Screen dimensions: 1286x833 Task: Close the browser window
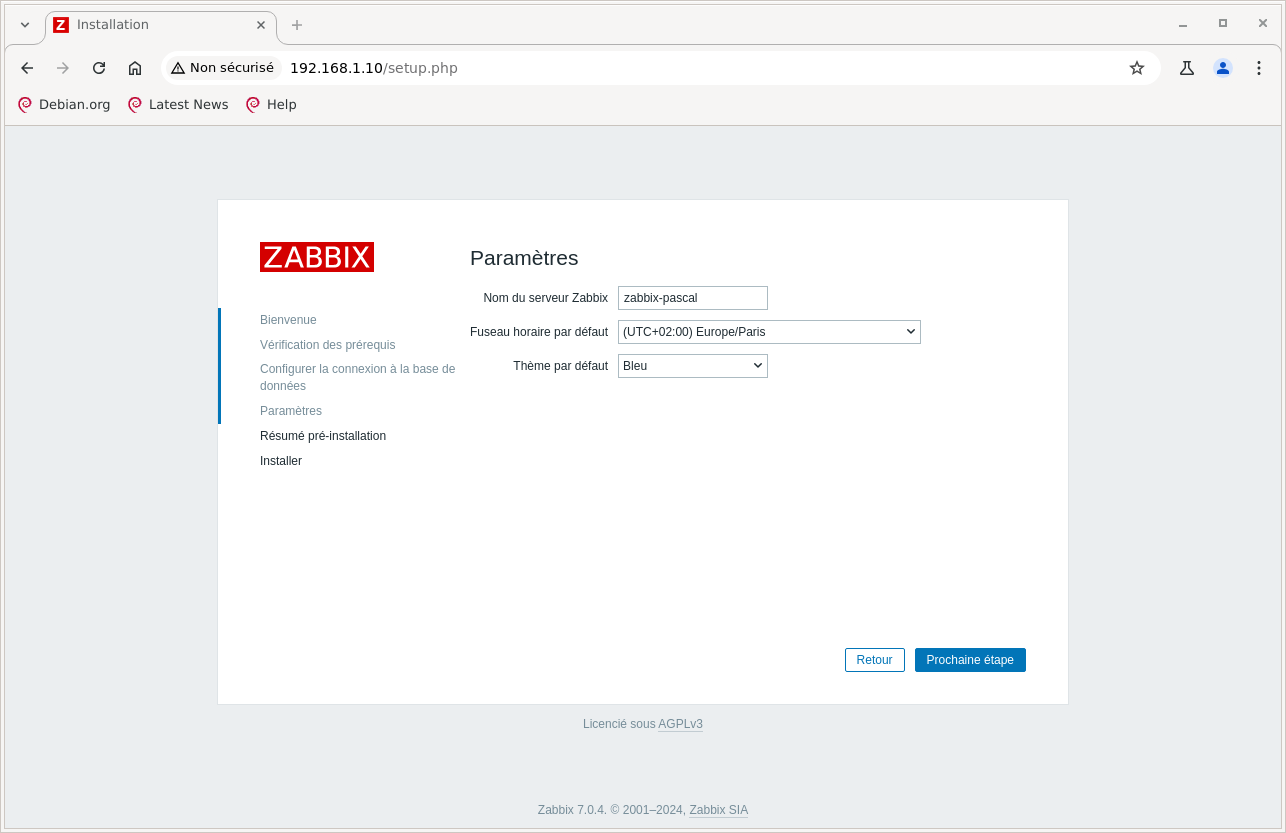[1262, 24]
